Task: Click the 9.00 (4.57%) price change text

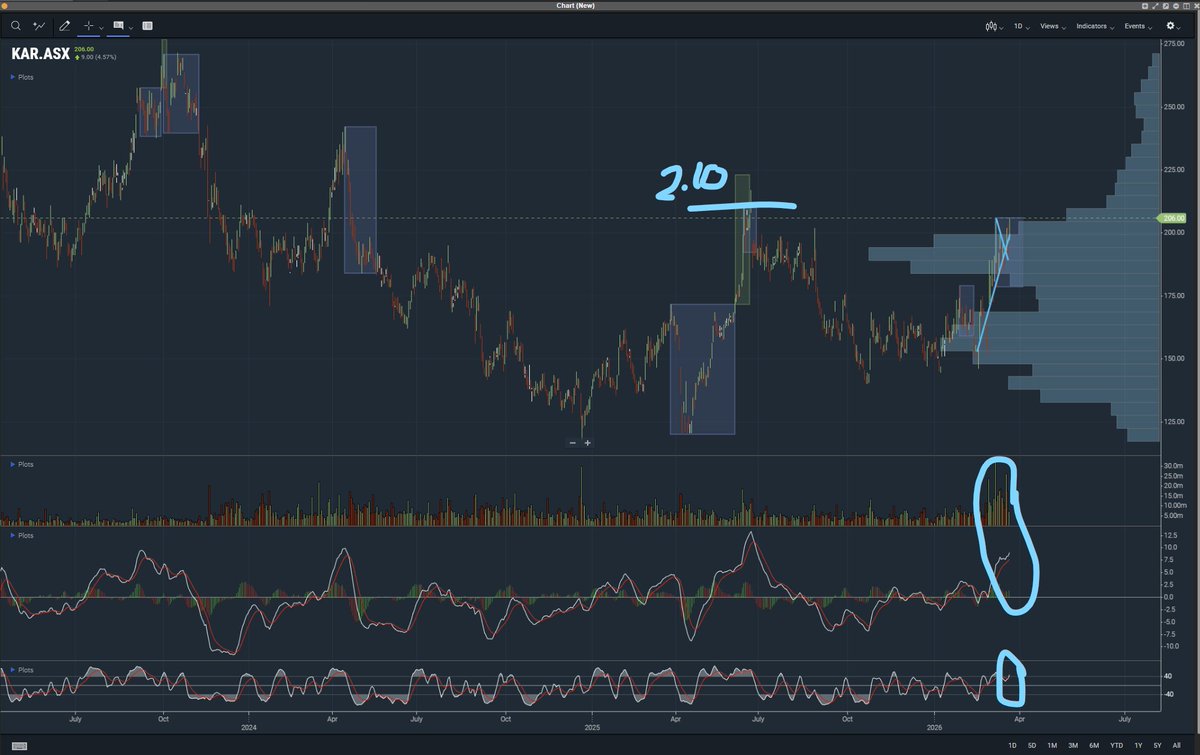Action: tap(98, 57)
